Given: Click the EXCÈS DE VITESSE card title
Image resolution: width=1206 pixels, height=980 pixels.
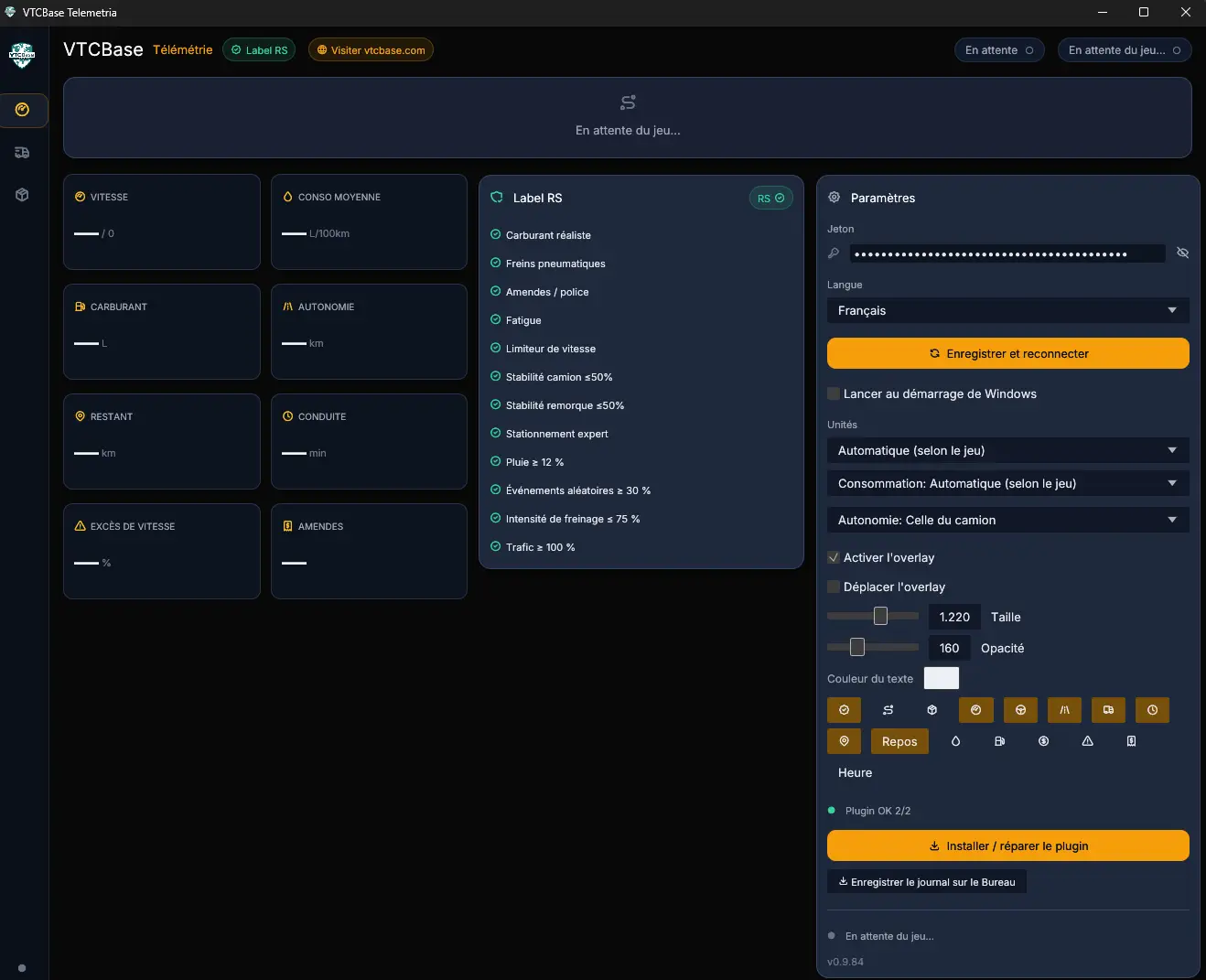Looking at the screenshot, I should tap(133, 526).
